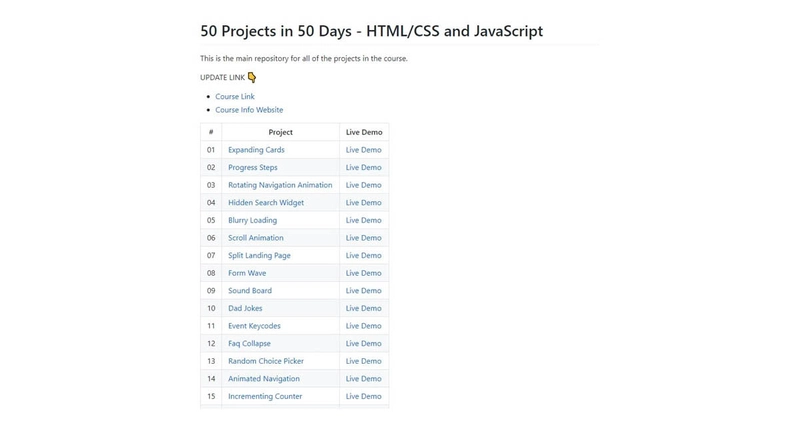Click the pointing hand emoji icon
The height and width of the screenshot is (423, 800).
(x=252, y=77)
